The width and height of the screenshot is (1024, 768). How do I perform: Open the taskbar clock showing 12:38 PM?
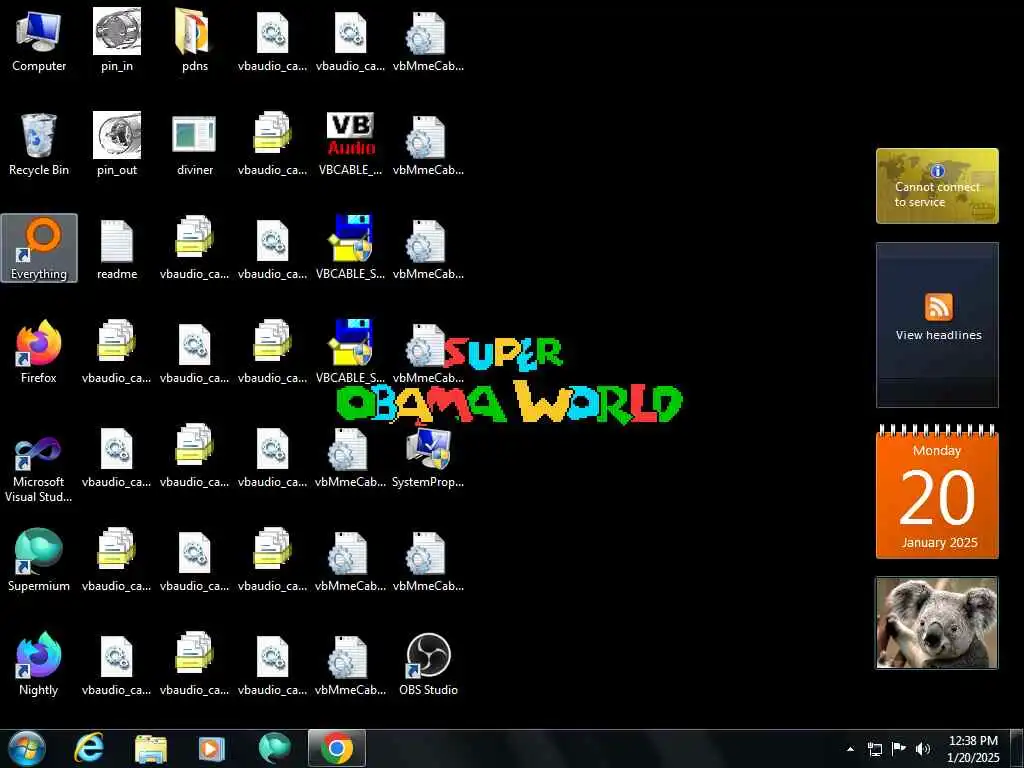(x=974, y=749)
